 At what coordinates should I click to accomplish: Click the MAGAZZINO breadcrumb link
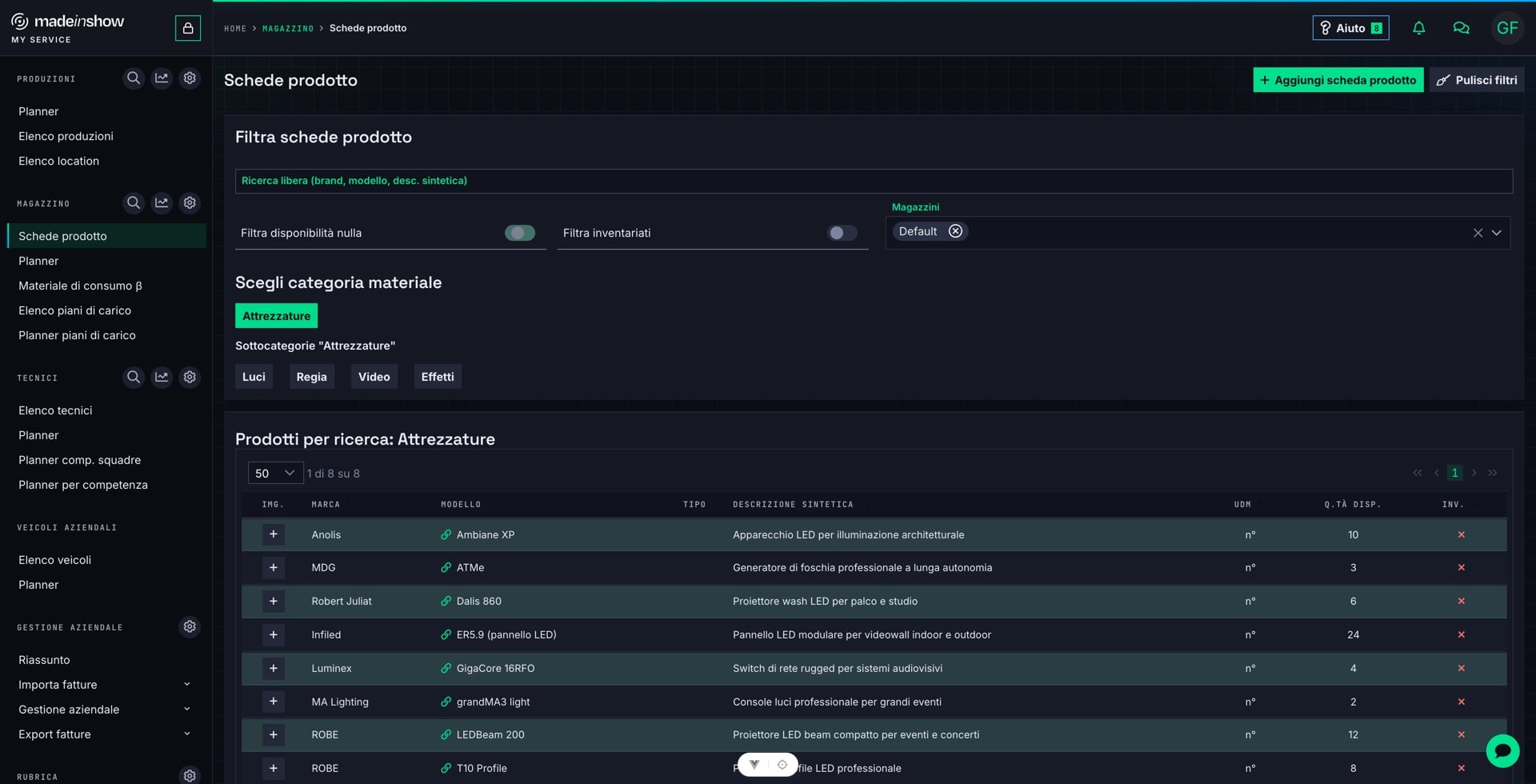(288, 28)
